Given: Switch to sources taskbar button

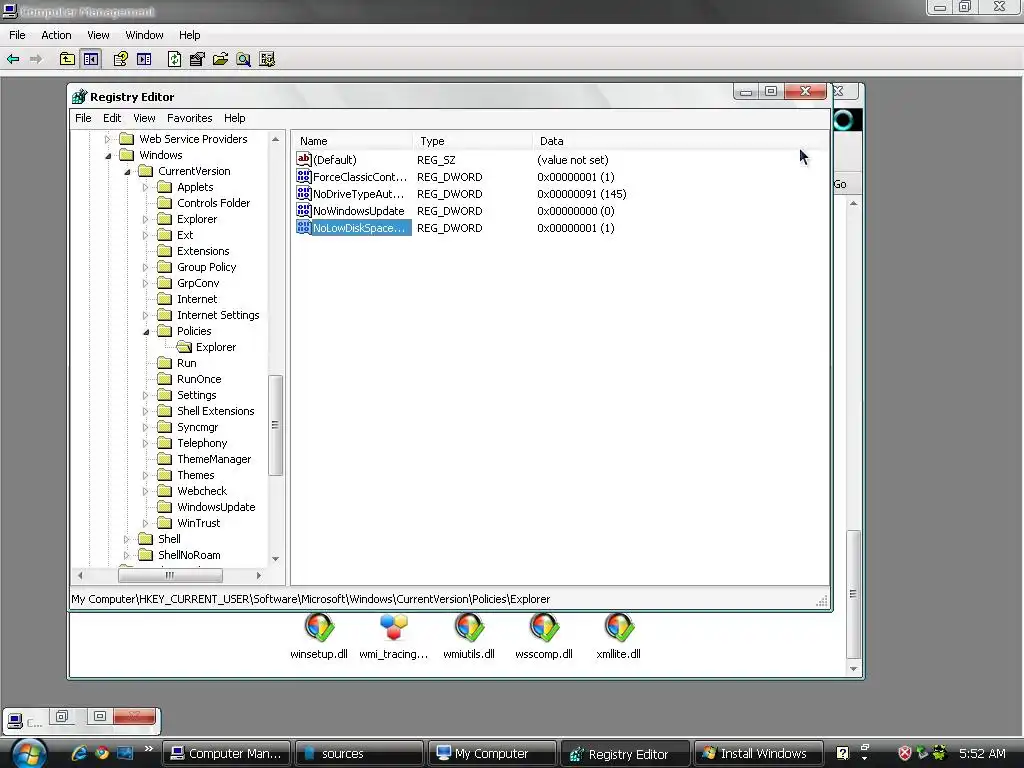Looking at the screenshot, I should click(x=359, y=754).
